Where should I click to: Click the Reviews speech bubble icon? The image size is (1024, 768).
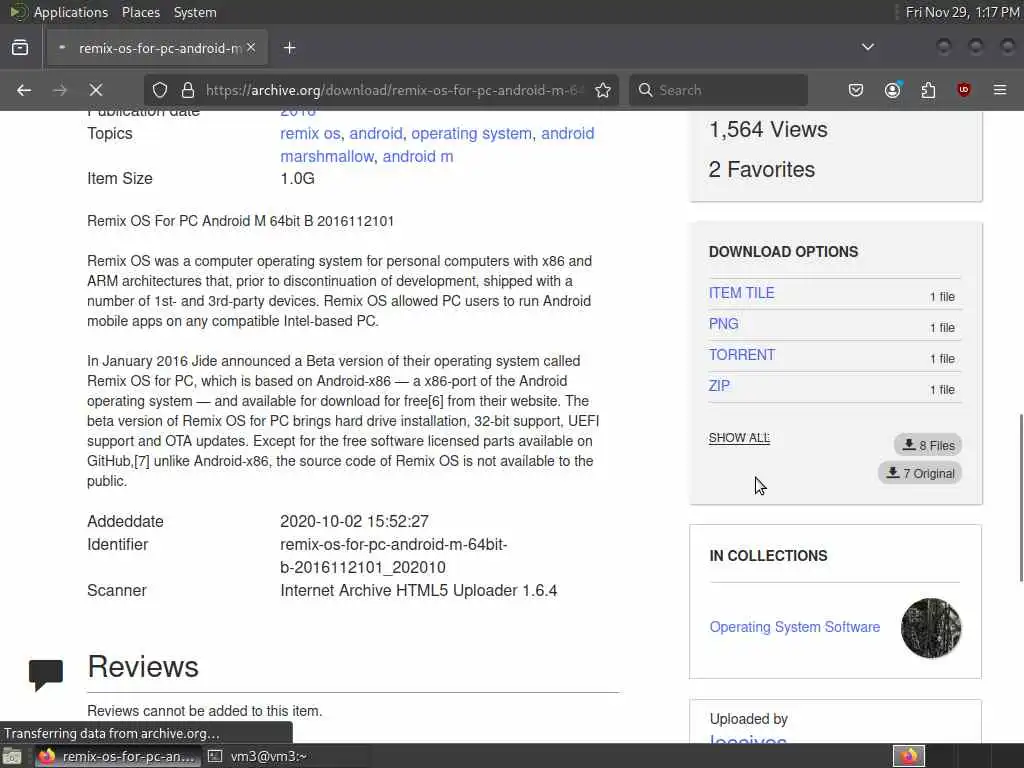tap(46, 674)
